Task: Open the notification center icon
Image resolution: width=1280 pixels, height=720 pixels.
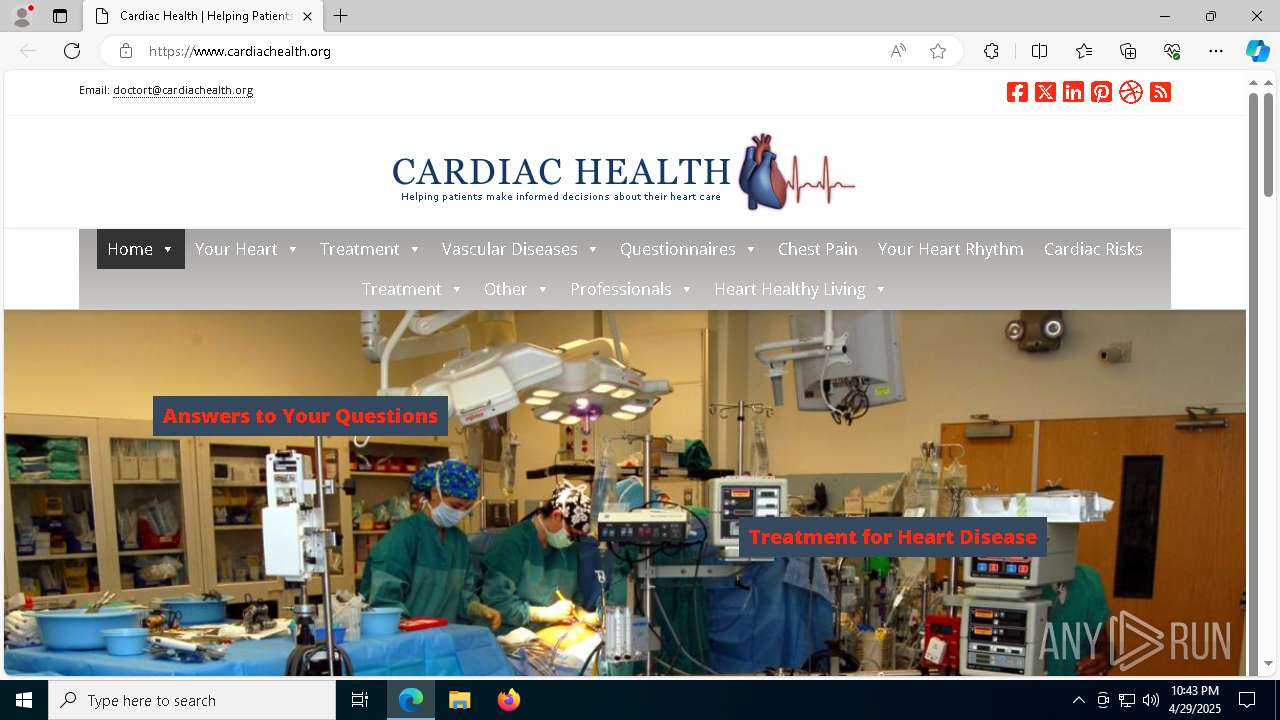Action: (1247, 700)
